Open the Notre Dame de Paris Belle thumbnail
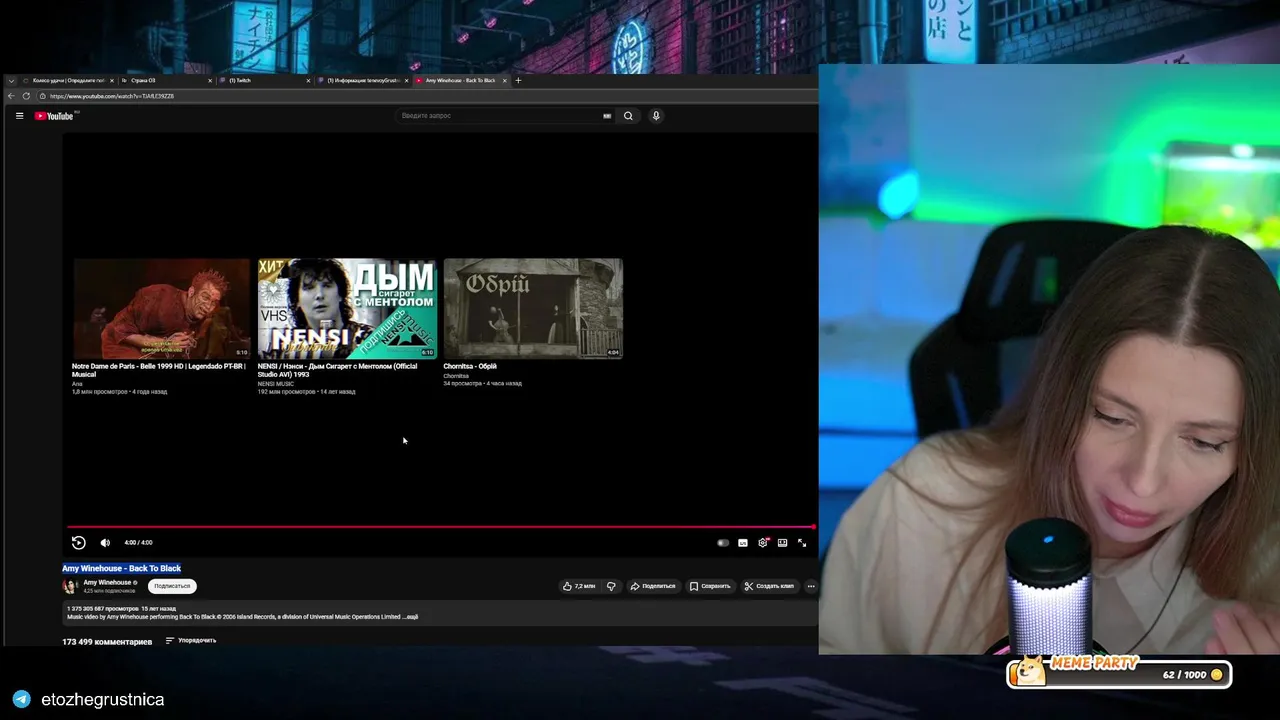 pyautogui.click(x=161, y=309)
